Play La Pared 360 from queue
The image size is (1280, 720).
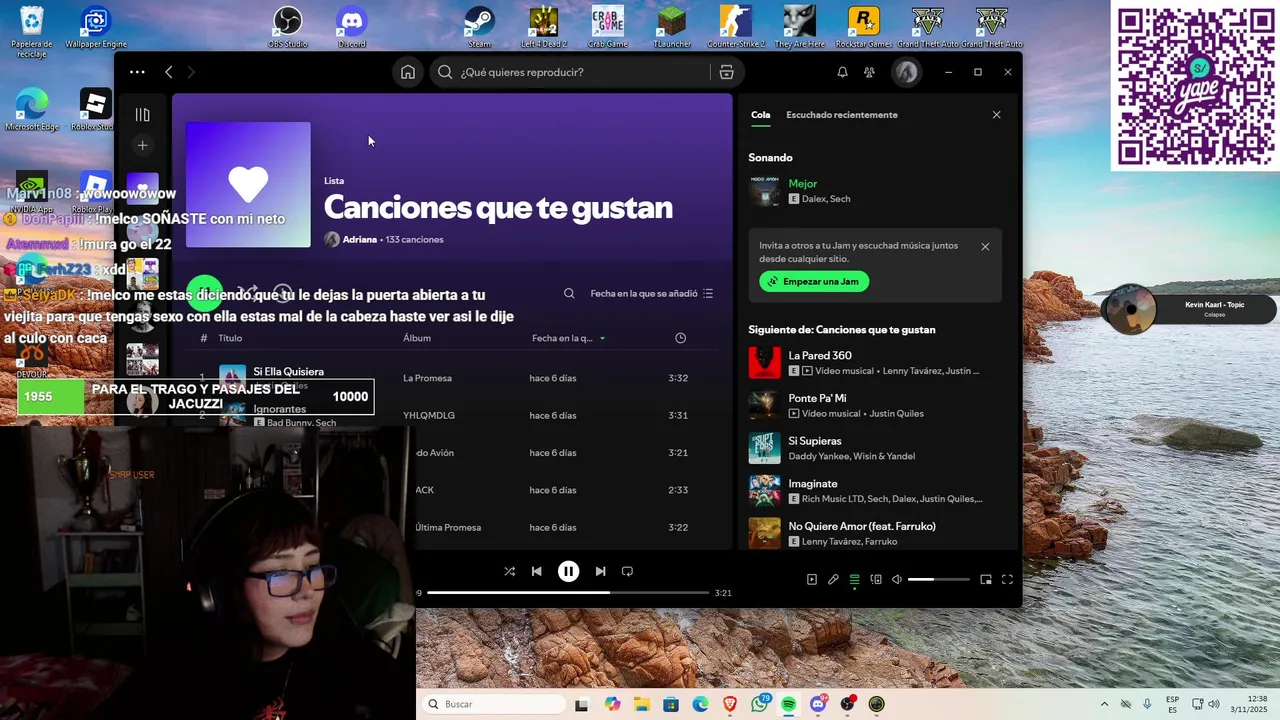pos(875,362)
